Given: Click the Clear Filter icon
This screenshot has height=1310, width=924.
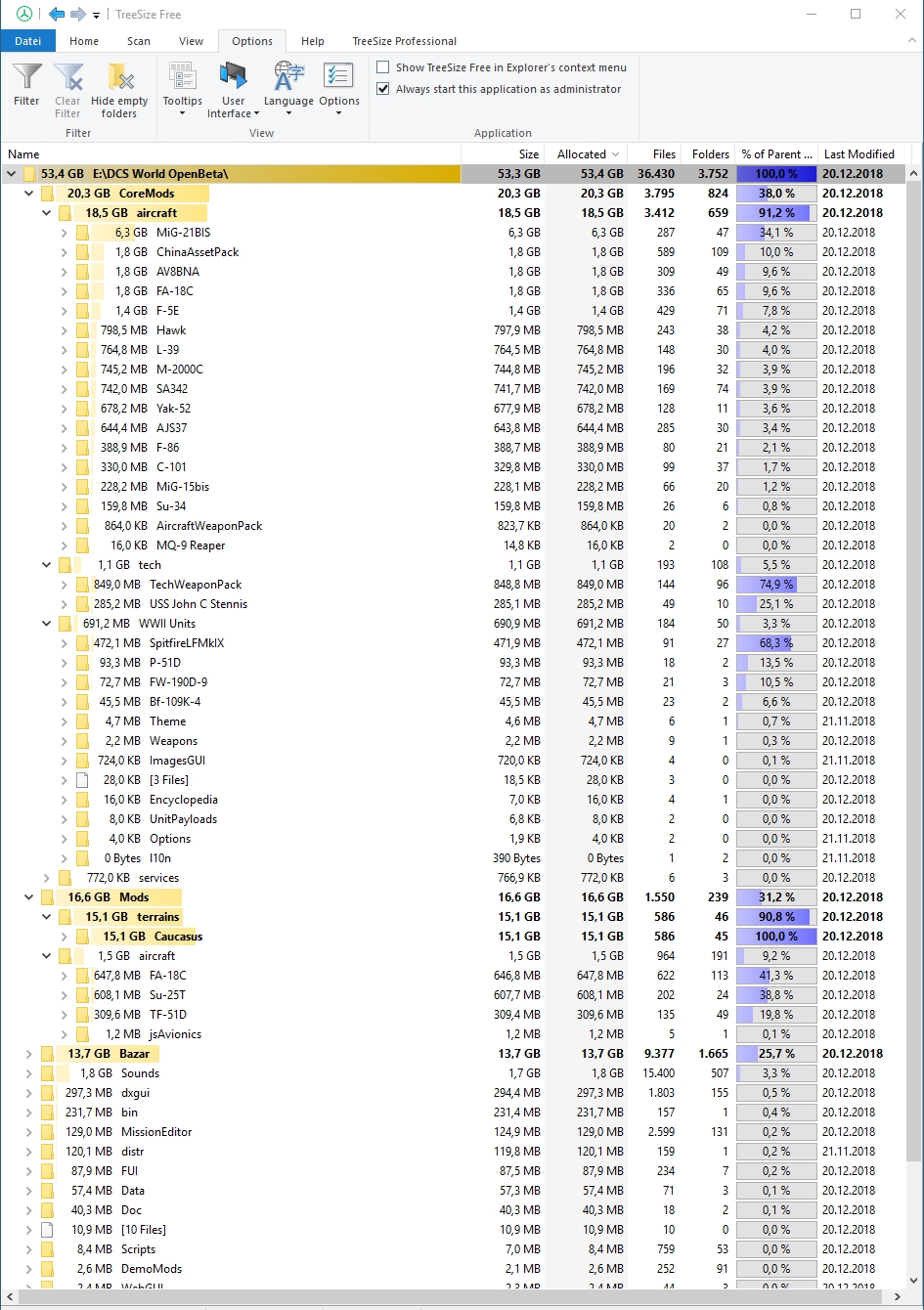Looking at the screenshot, I should pyautogui.click(x=67, y=77).
